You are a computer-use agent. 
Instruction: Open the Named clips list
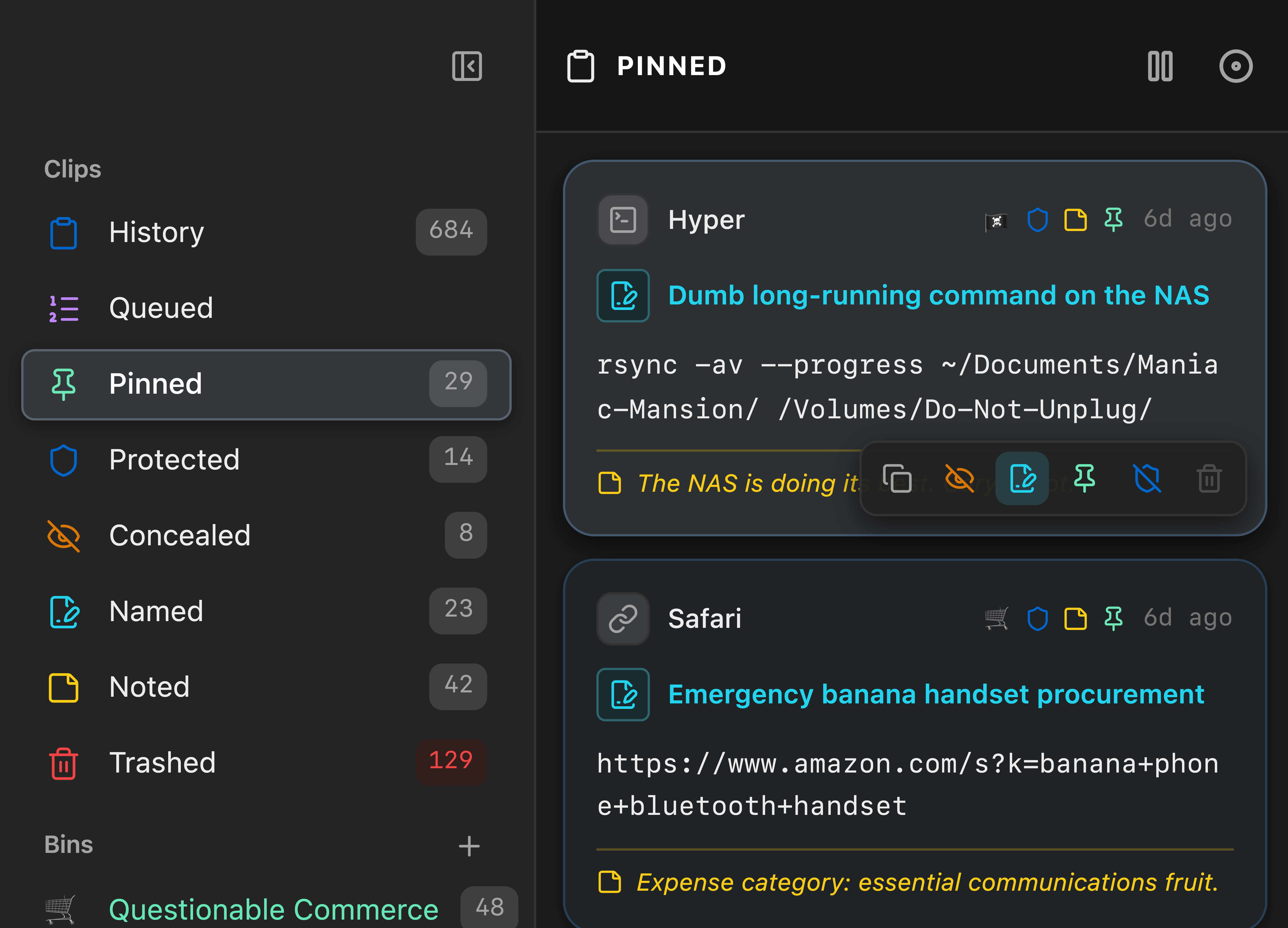(x=266, y=611)
